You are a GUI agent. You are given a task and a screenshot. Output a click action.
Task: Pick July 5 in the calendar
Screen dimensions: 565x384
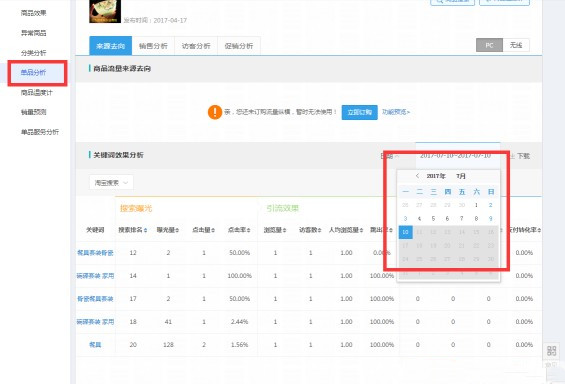(x=433, y=219)
